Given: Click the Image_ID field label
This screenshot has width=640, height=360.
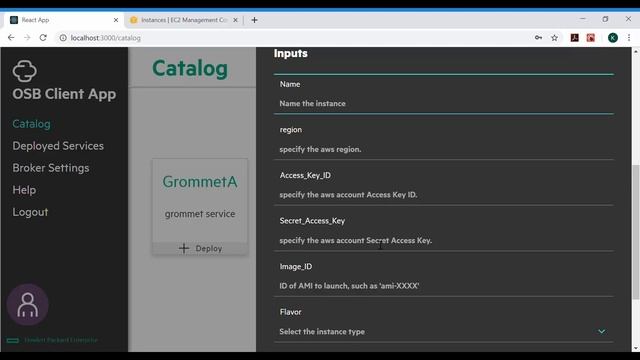Looking at the screenshot, I should (x=296, y=267).
